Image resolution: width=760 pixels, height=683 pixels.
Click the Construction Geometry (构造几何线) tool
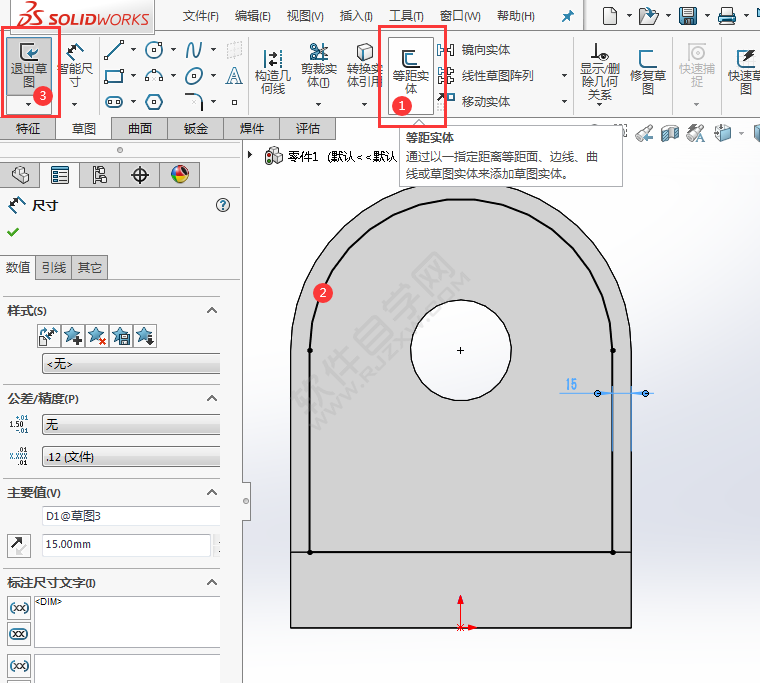273,72
